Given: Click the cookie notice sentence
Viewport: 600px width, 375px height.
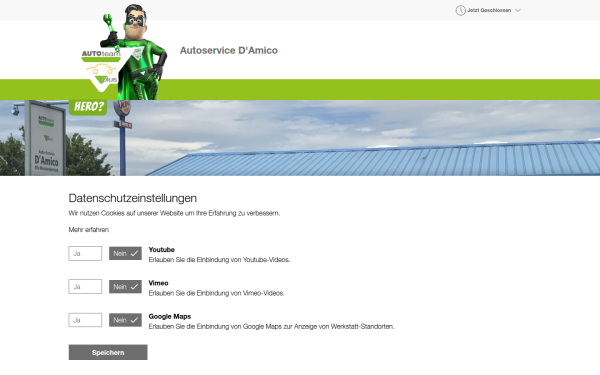Looking at the screenshot, I should pyautogui.click(x=174, y=213).
